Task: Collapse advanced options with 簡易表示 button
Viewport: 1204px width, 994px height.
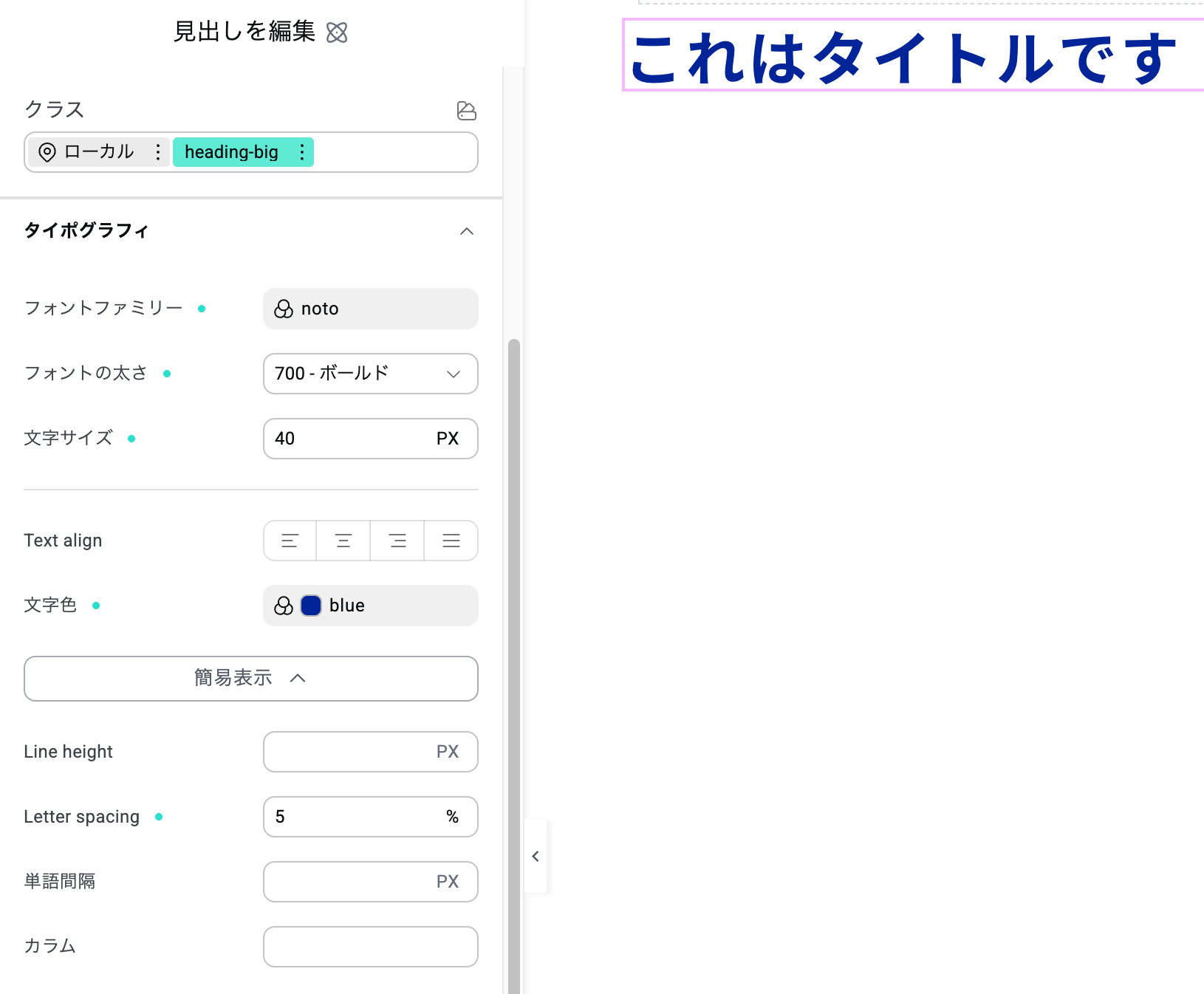Action: (x=250, y=678)
